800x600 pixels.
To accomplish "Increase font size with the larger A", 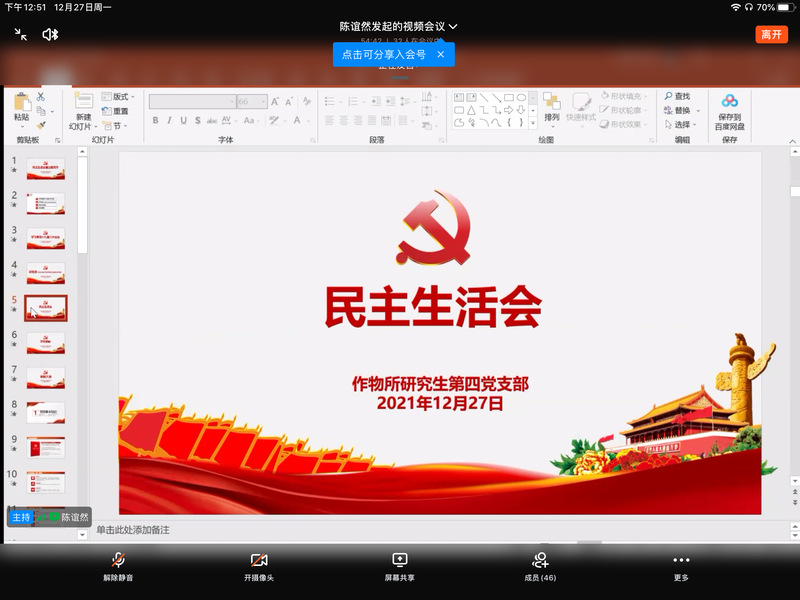I will (x=274, y=102).
